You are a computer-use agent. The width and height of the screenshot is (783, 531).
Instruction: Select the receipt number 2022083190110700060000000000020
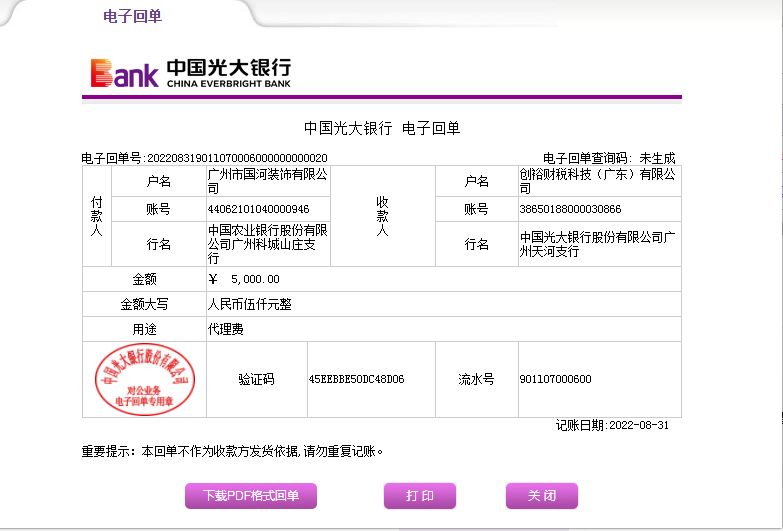tap(237, 158)
